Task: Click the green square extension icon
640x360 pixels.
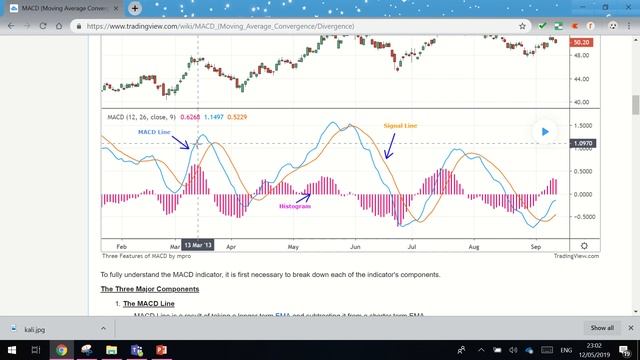Action: point(558,26)
